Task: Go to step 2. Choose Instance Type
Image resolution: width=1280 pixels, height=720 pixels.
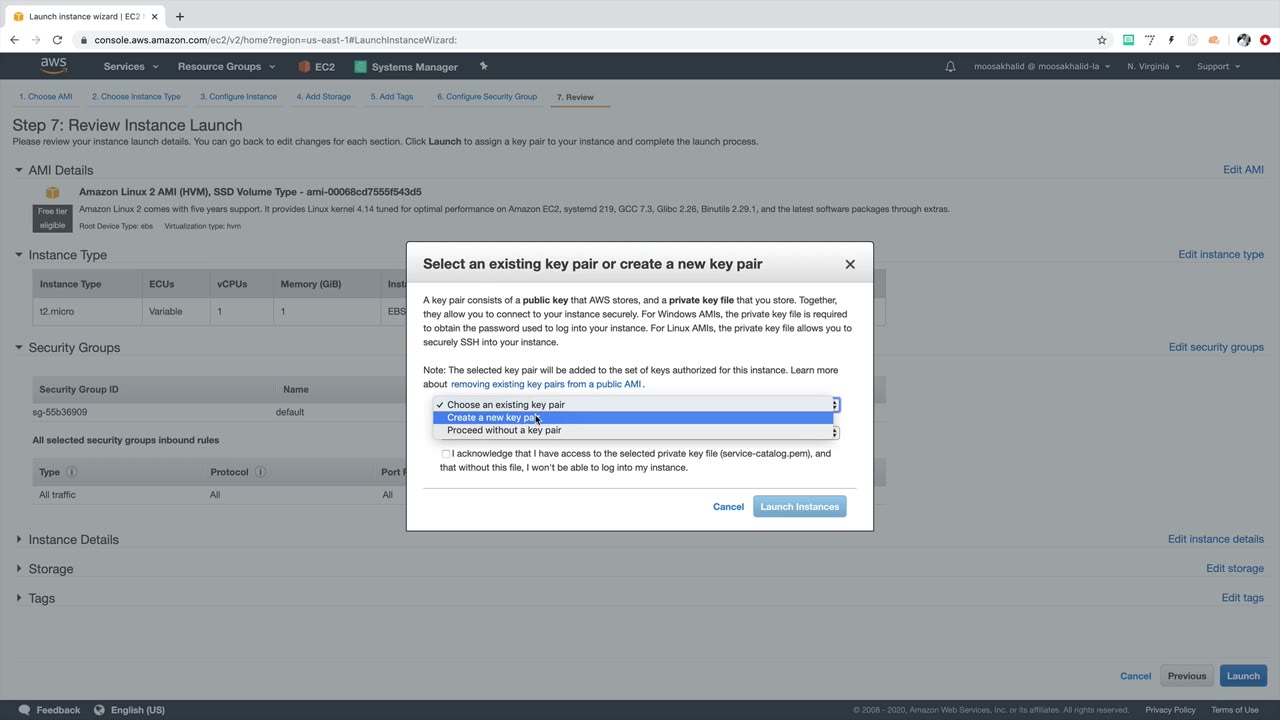Action: [136, 97]
